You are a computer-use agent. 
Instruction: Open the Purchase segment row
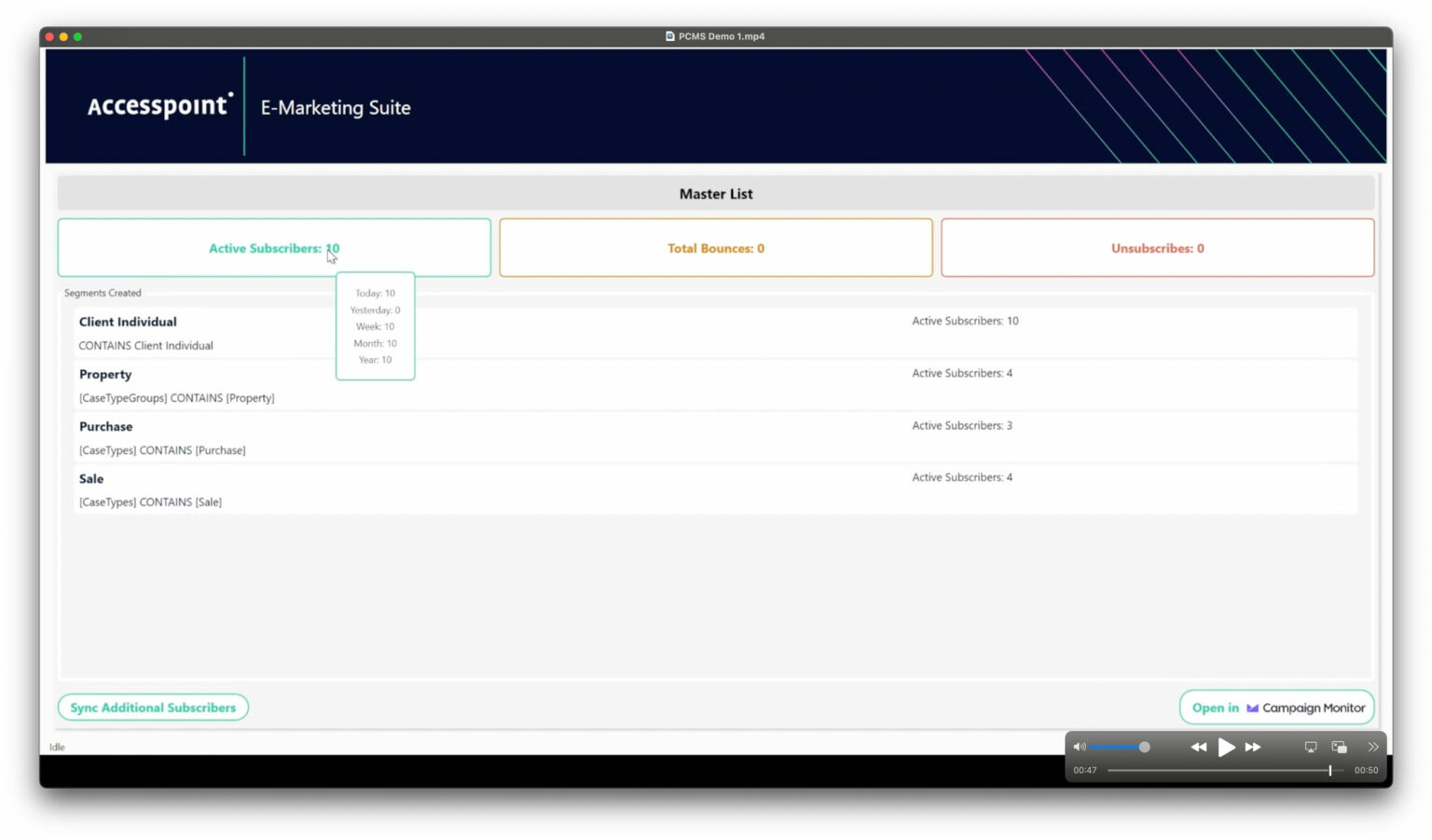[105, 427]
